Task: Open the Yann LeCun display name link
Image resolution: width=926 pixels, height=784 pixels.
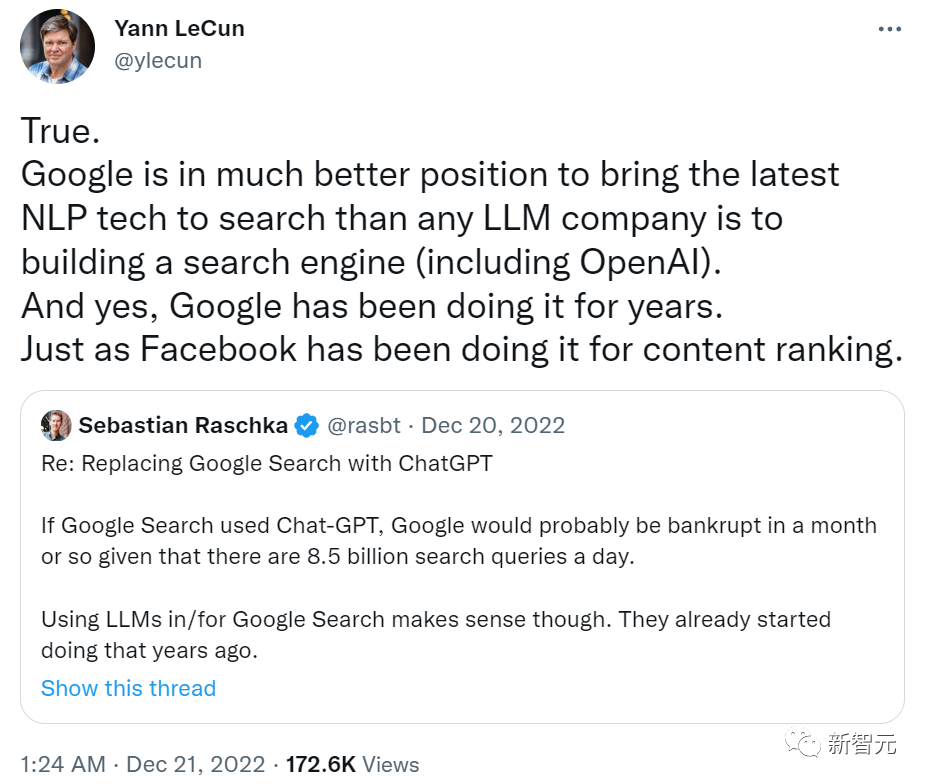Action: 179,29
